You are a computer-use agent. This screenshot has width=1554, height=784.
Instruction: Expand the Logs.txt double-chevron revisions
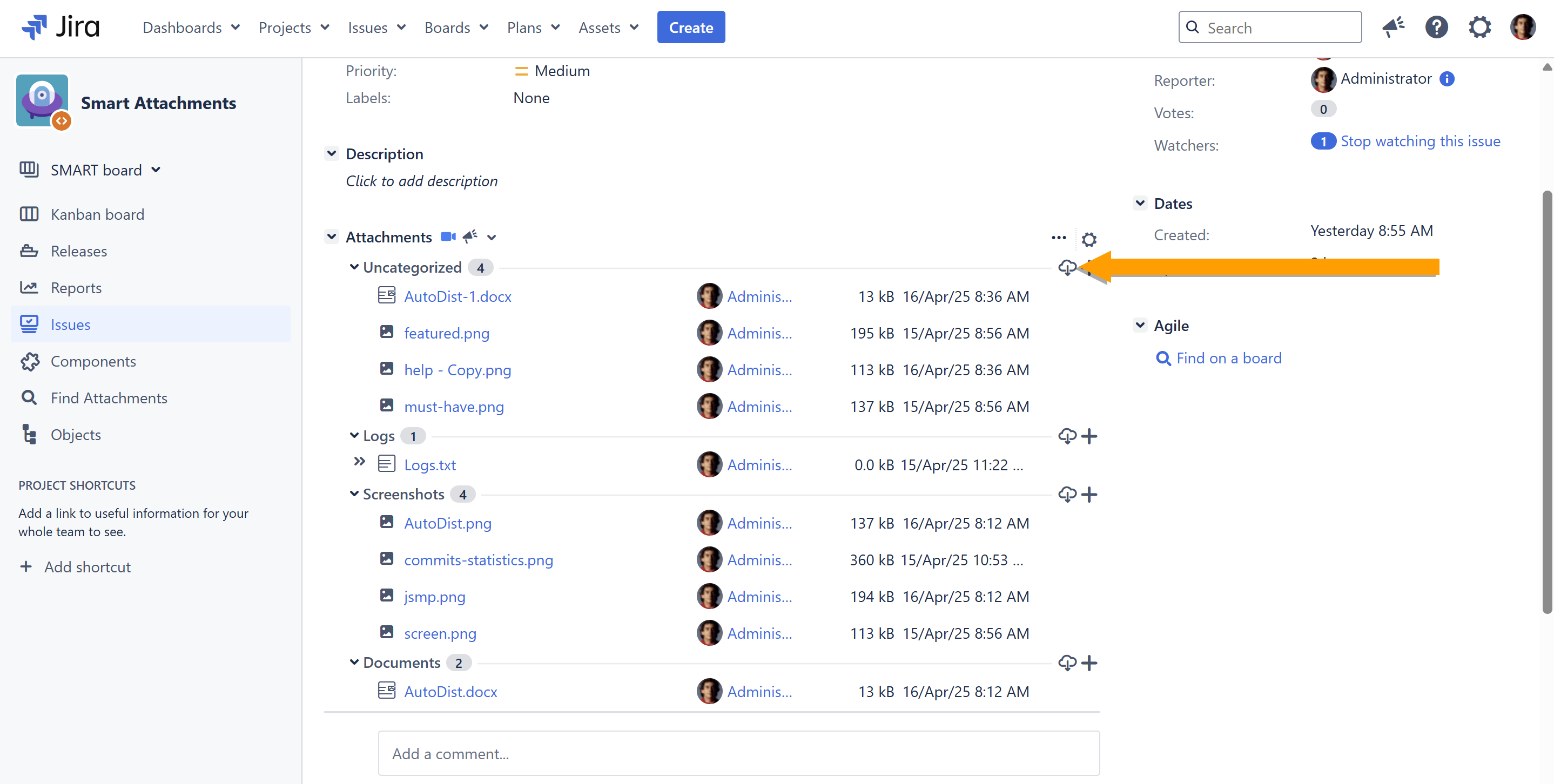pyautogui.click(x=360, y=462)
